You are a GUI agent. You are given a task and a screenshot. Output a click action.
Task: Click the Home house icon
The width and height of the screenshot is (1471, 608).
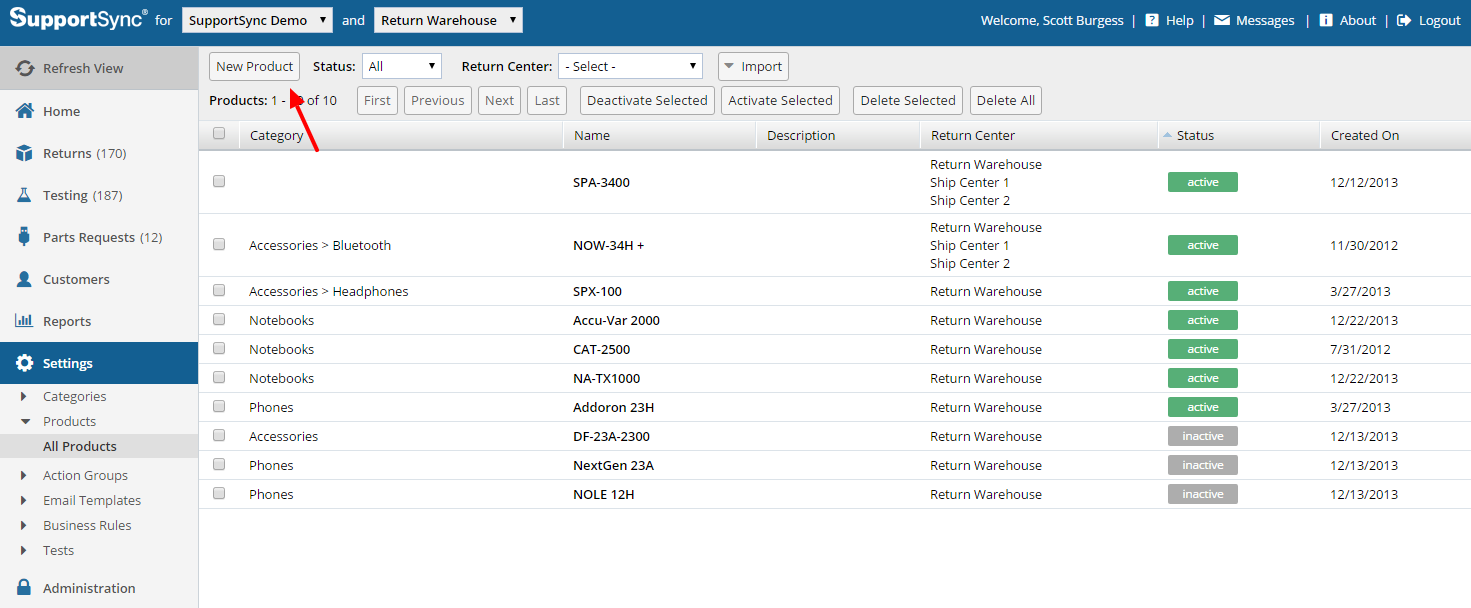tap(25, 111)
